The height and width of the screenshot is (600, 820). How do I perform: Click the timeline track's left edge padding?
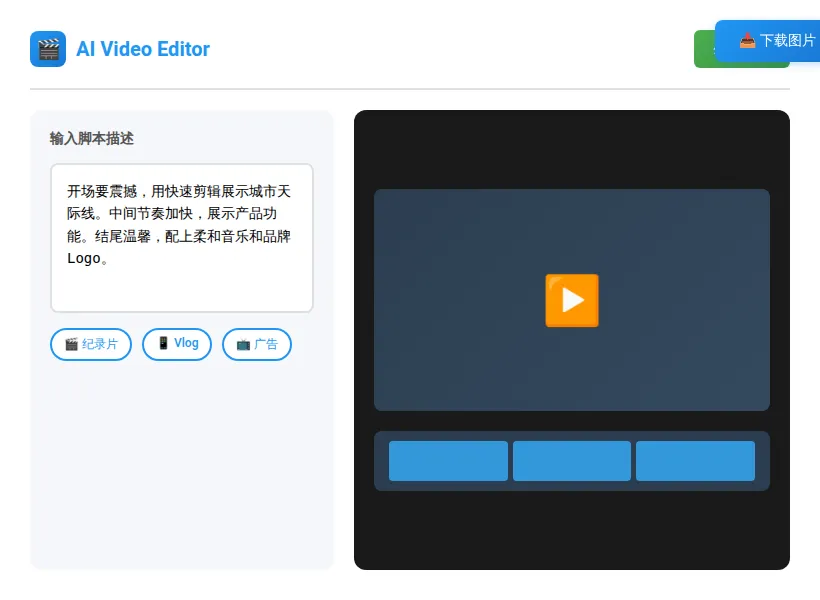tap(381, 461)
